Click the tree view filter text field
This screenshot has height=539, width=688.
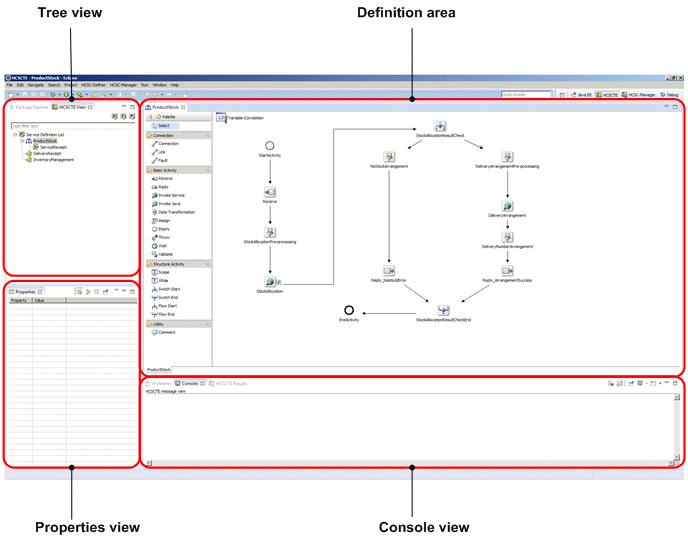coord(73,126)
